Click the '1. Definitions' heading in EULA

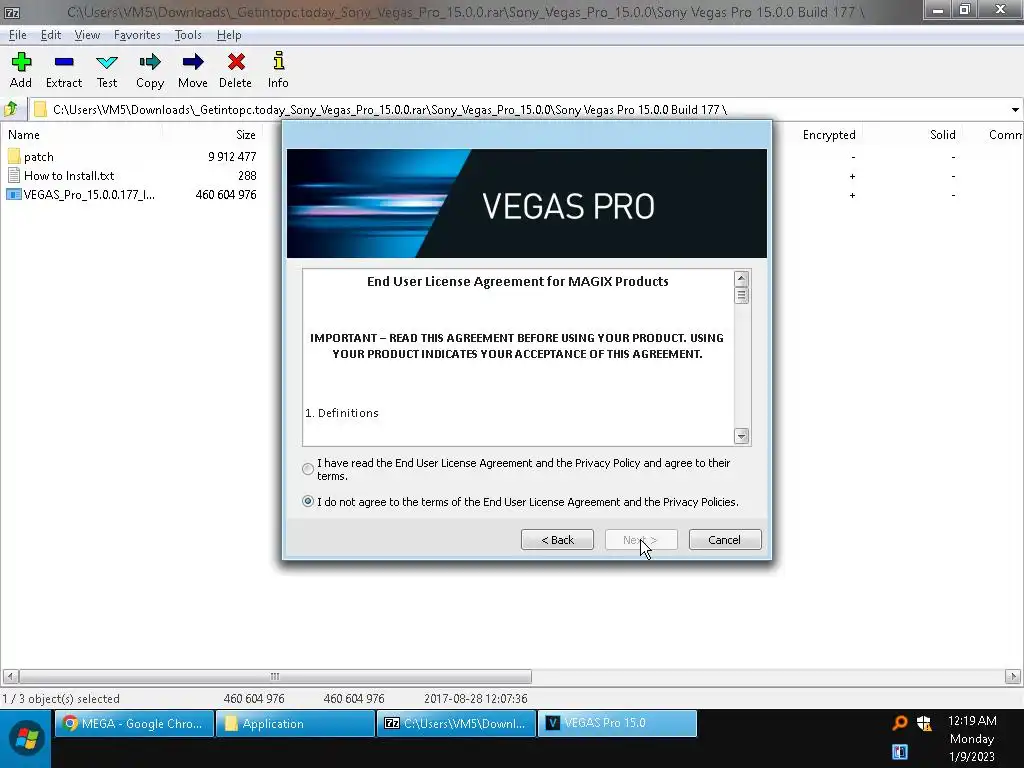coord(342,413)
